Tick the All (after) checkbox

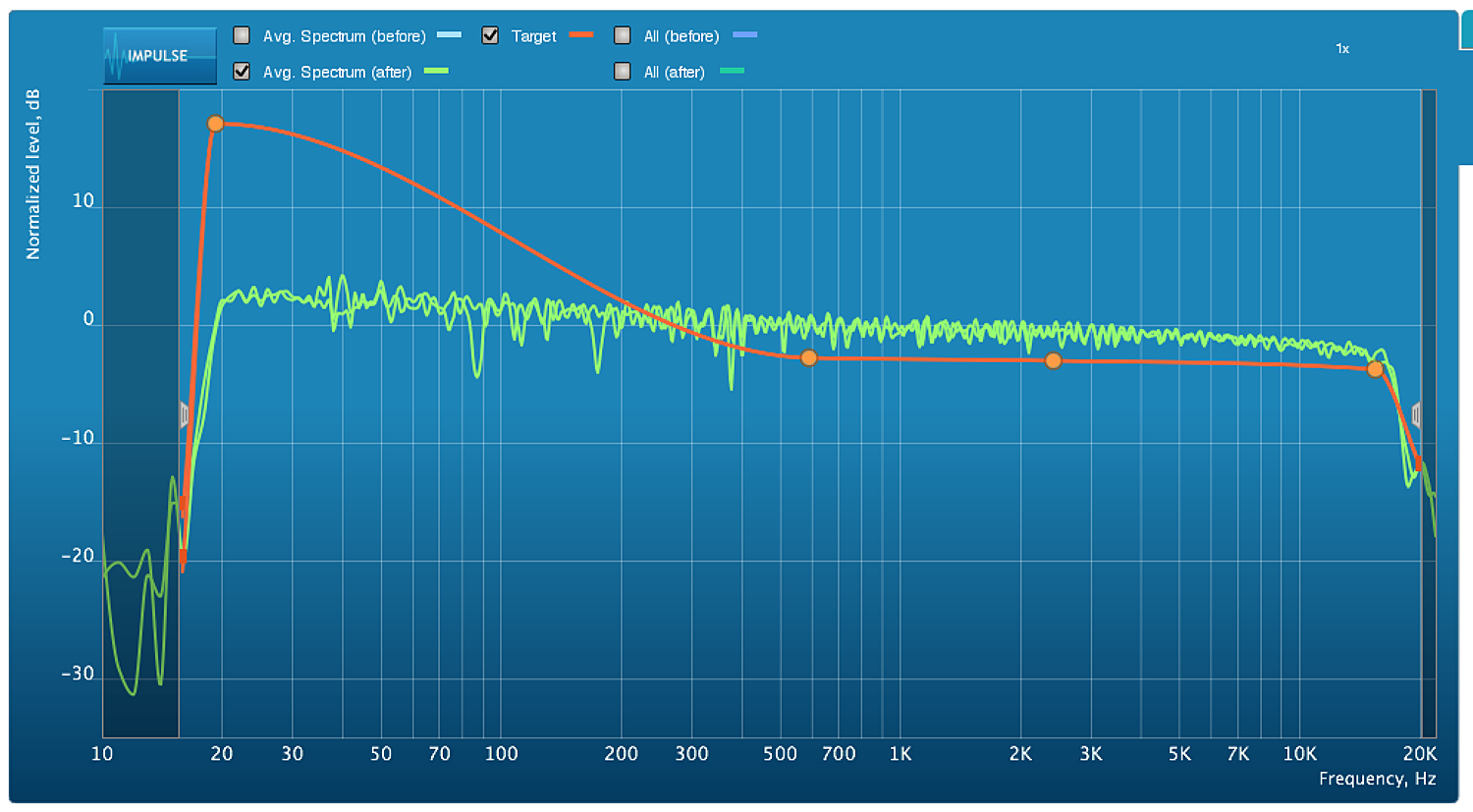(x=622, y=72)
